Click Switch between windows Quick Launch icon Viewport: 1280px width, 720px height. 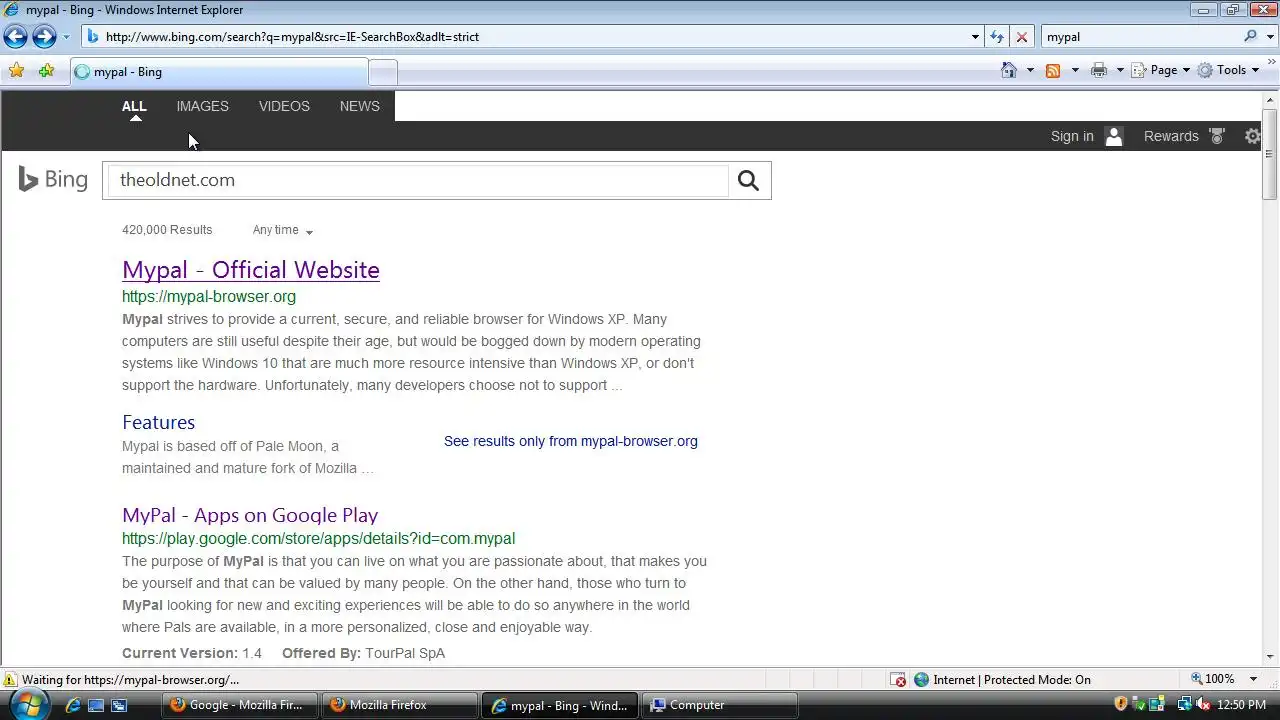pyautogui.click(x=118, y=705)
